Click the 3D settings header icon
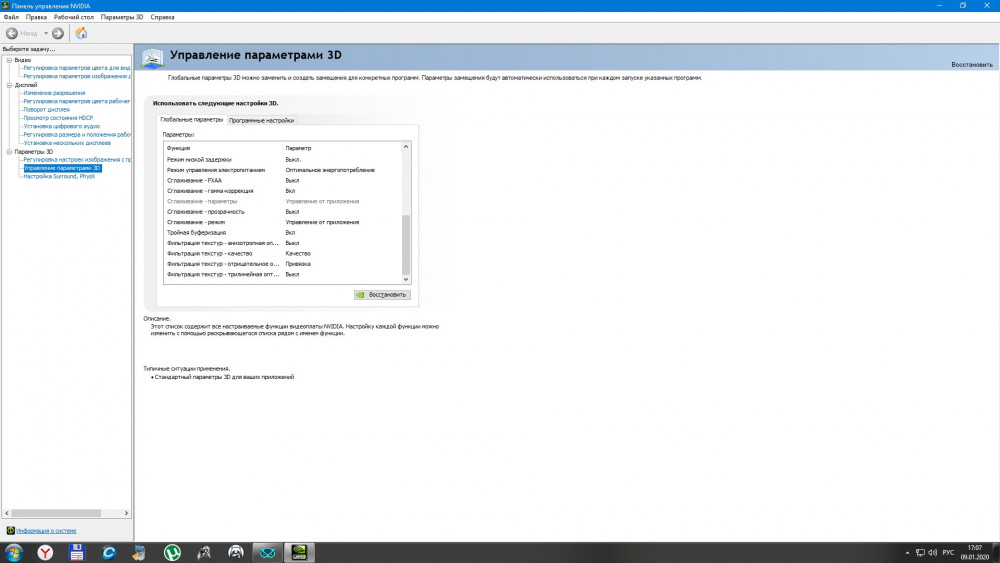This screenshot has width=1000, height=563. (152, 57)
